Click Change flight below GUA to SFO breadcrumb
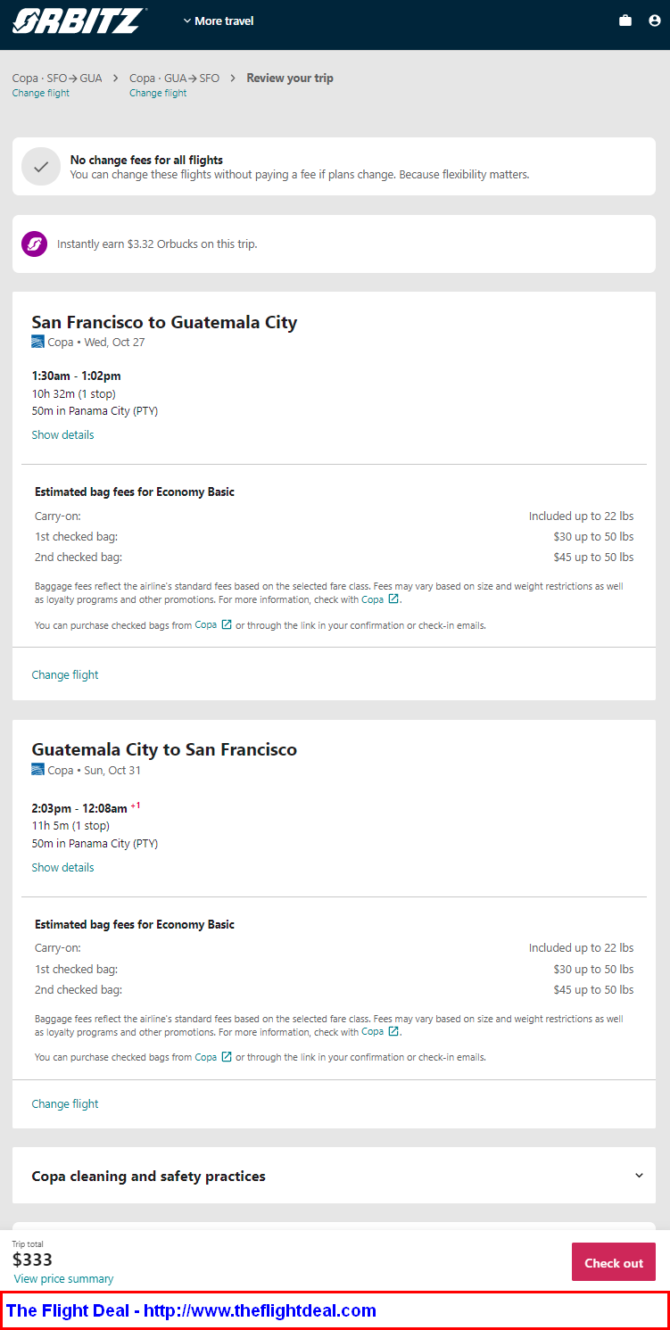Image resolution: width=670 pixels, height=1330 pixels. [x=158, y=93]
